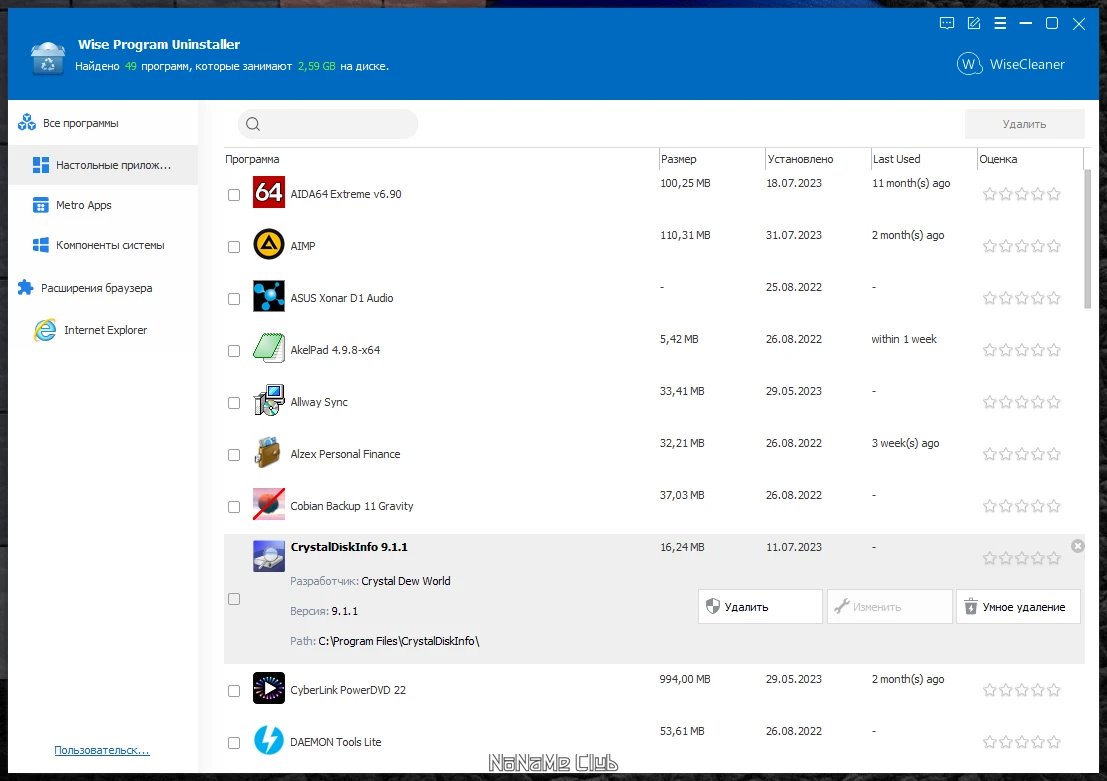The width and height of the screenshot is (1107, 781).
Task: Enable the Cobian Backup 11 Gravity checkbox
Action: tap(234, 507)
